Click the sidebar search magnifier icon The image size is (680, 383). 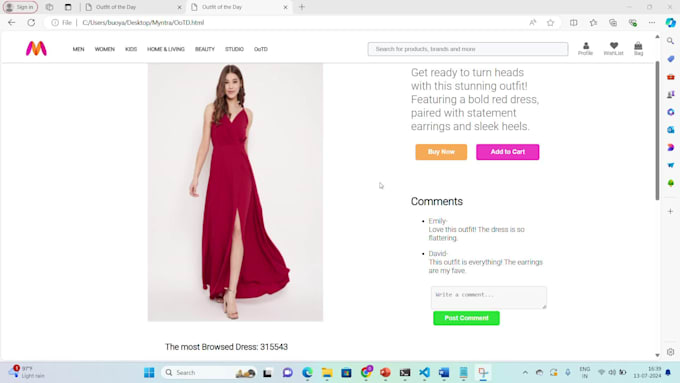tap(670, 41)
